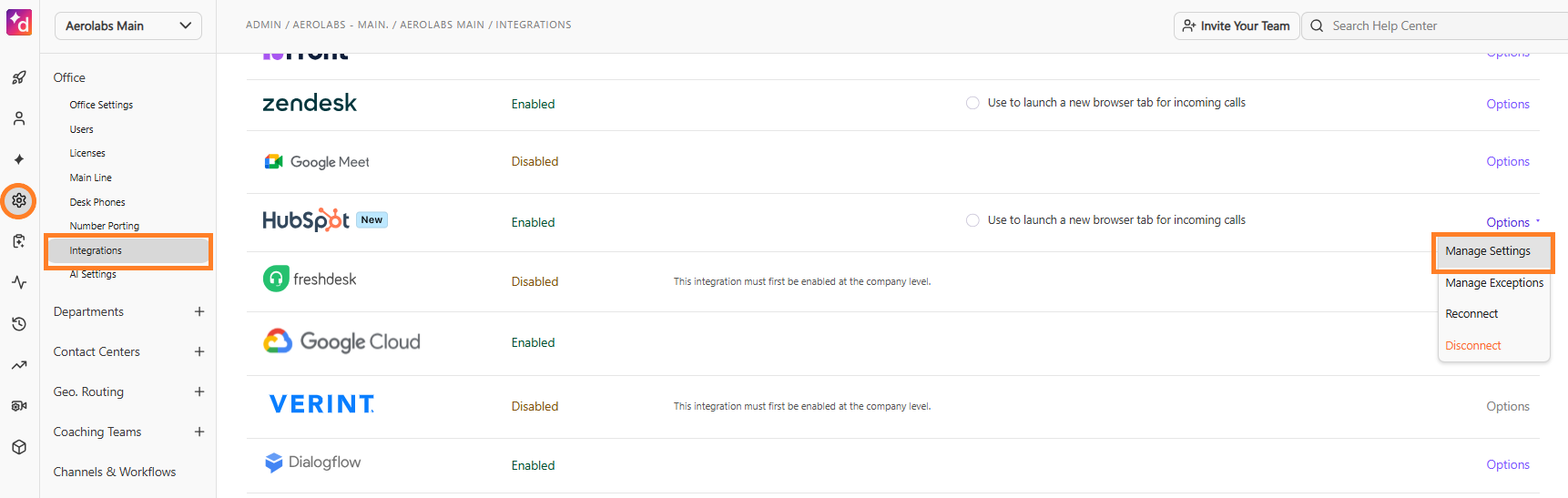Expand the Contact Centers section
The image size is (1568, 498).
pos(199,351)
